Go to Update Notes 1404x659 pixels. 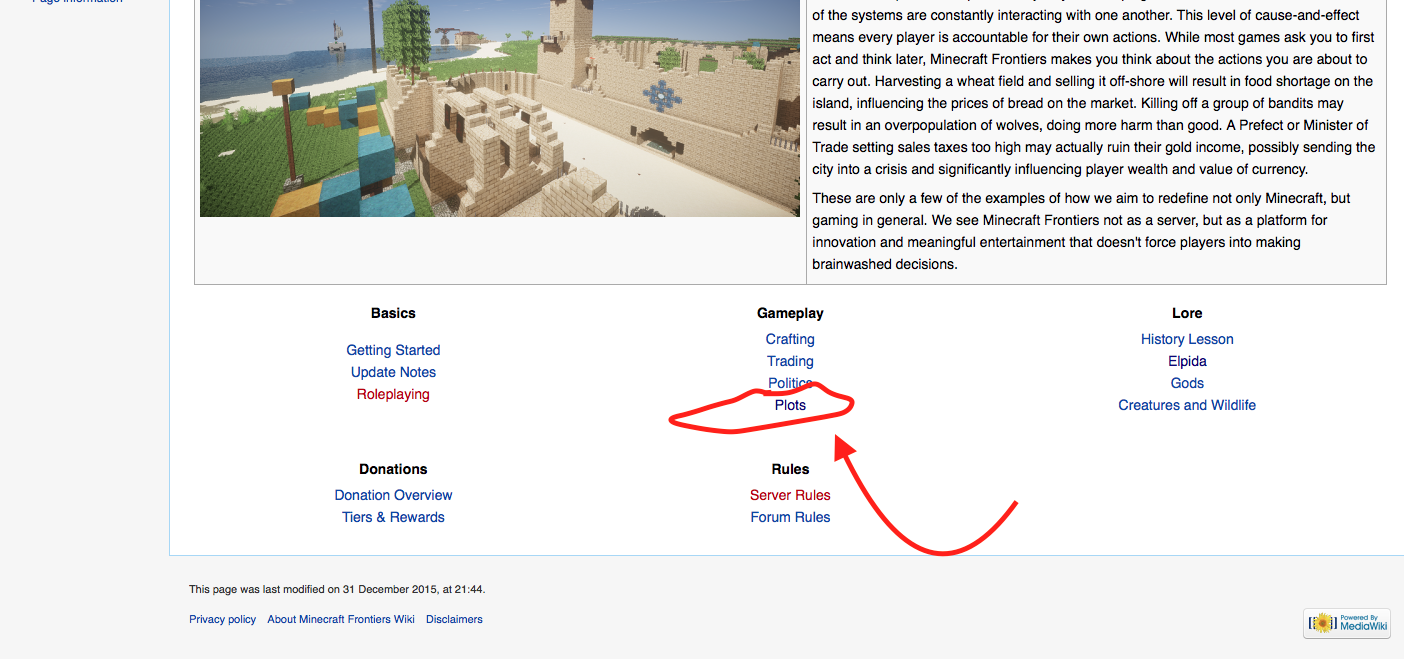(393, 372)
